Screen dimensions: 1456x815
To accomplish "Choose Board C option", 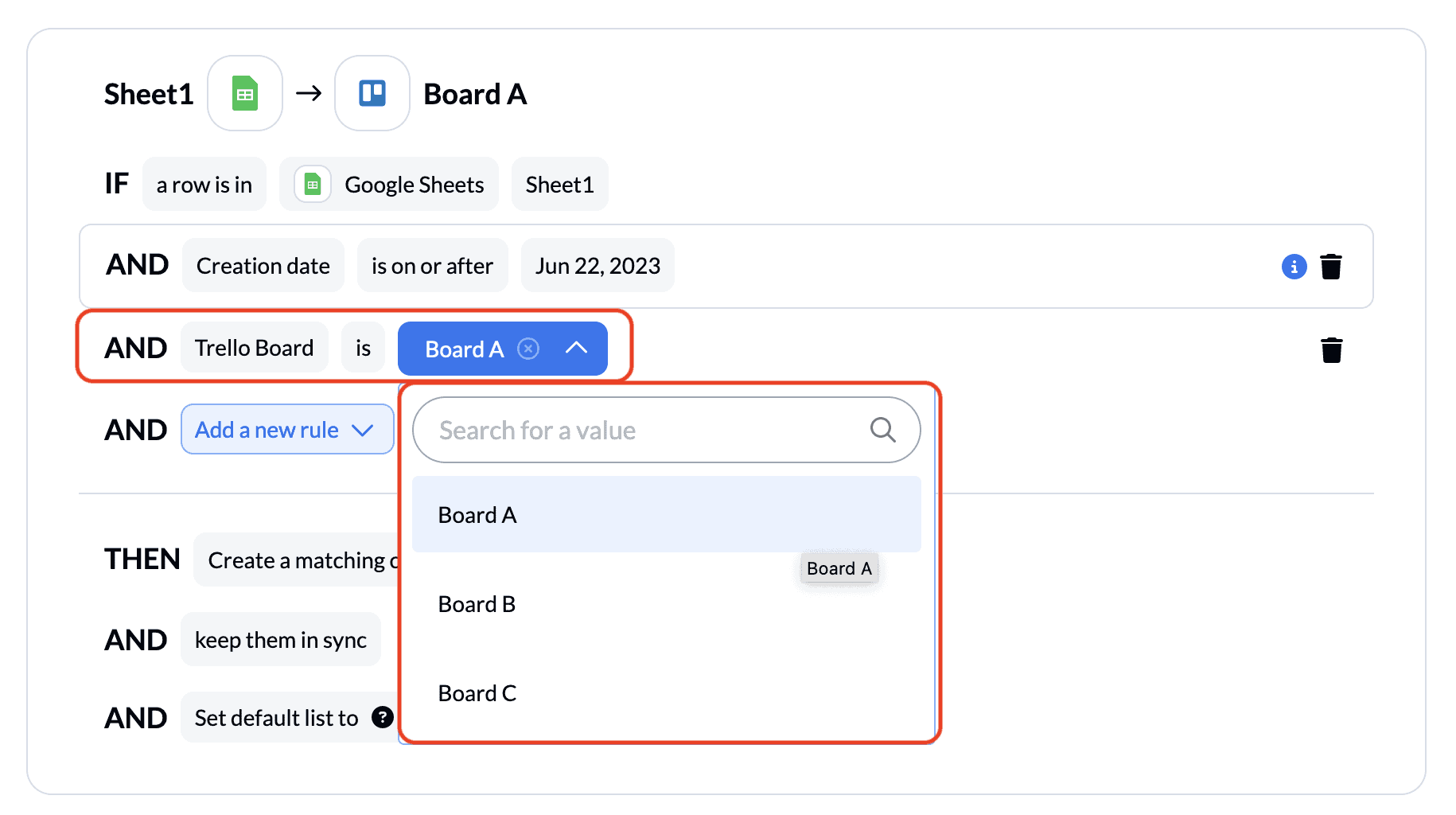I will pos(666,693).
